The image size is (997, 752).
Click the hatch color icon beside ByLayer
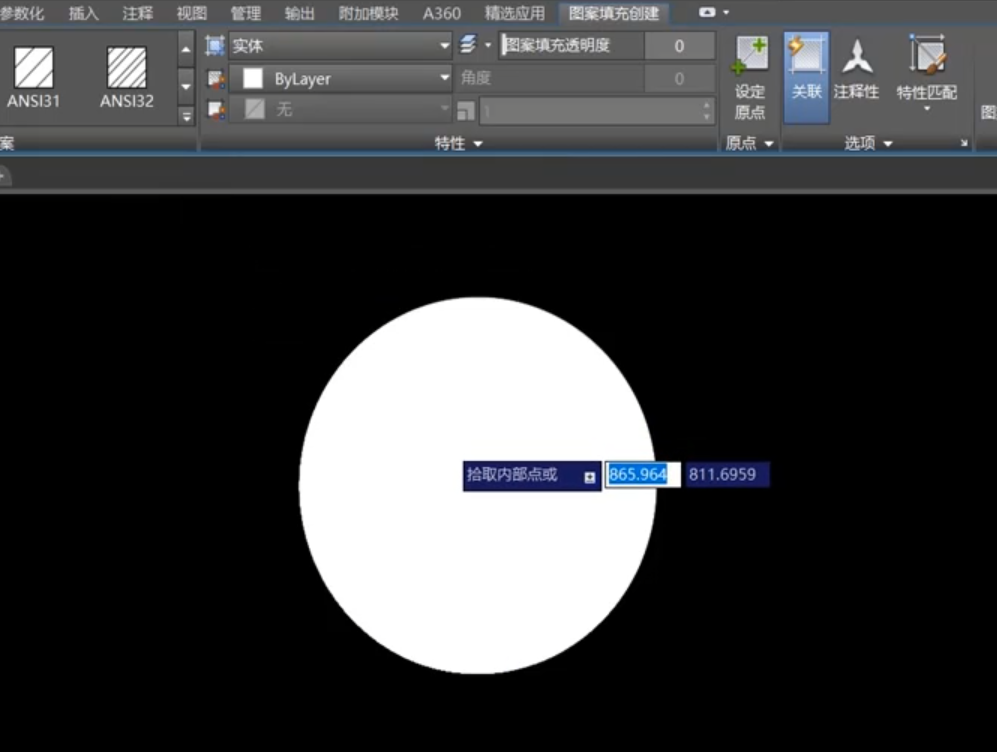(215, 79)
